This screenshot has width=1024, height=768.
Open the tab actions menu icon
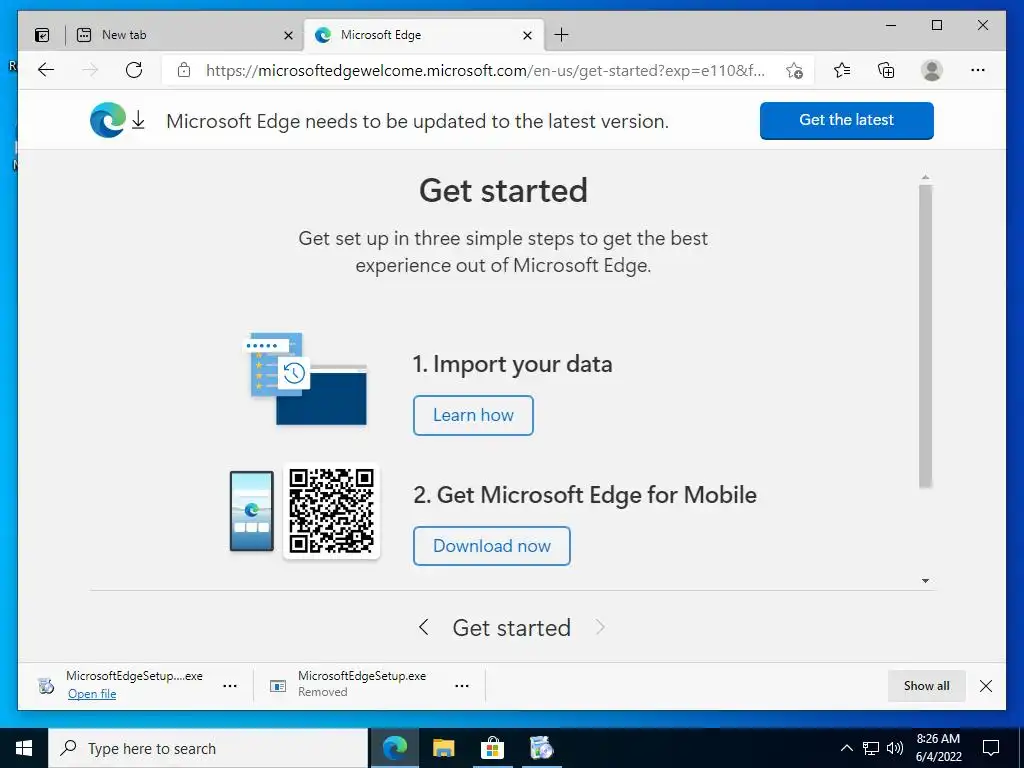[42, 35]
